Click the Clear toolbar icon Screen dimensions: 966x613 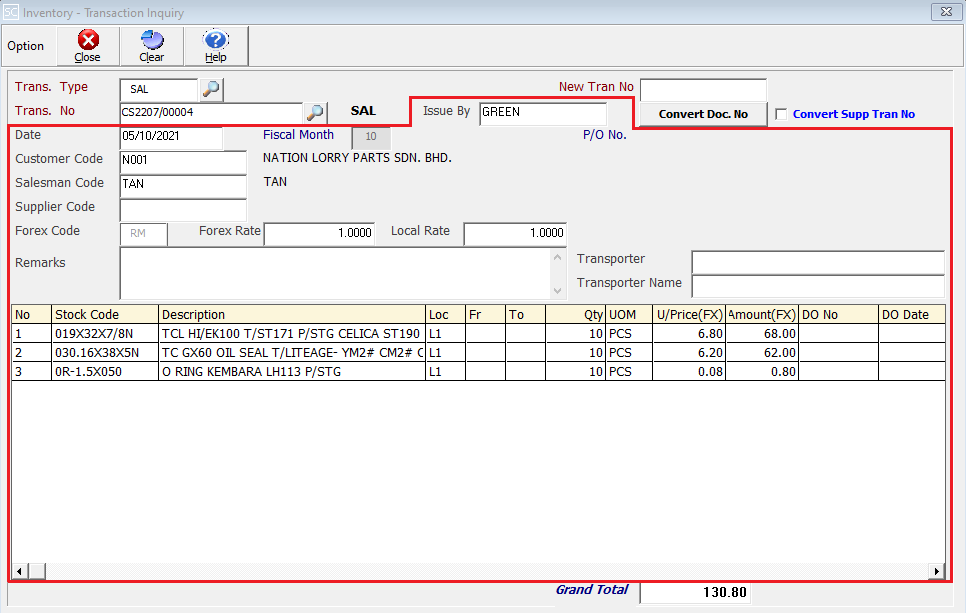click(x=152, y=46)
